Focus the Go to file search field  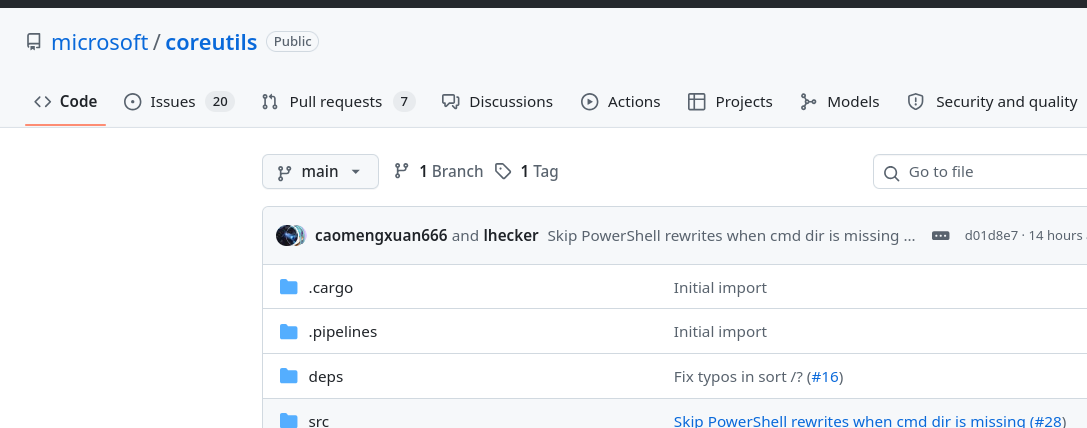coord(980,172)
